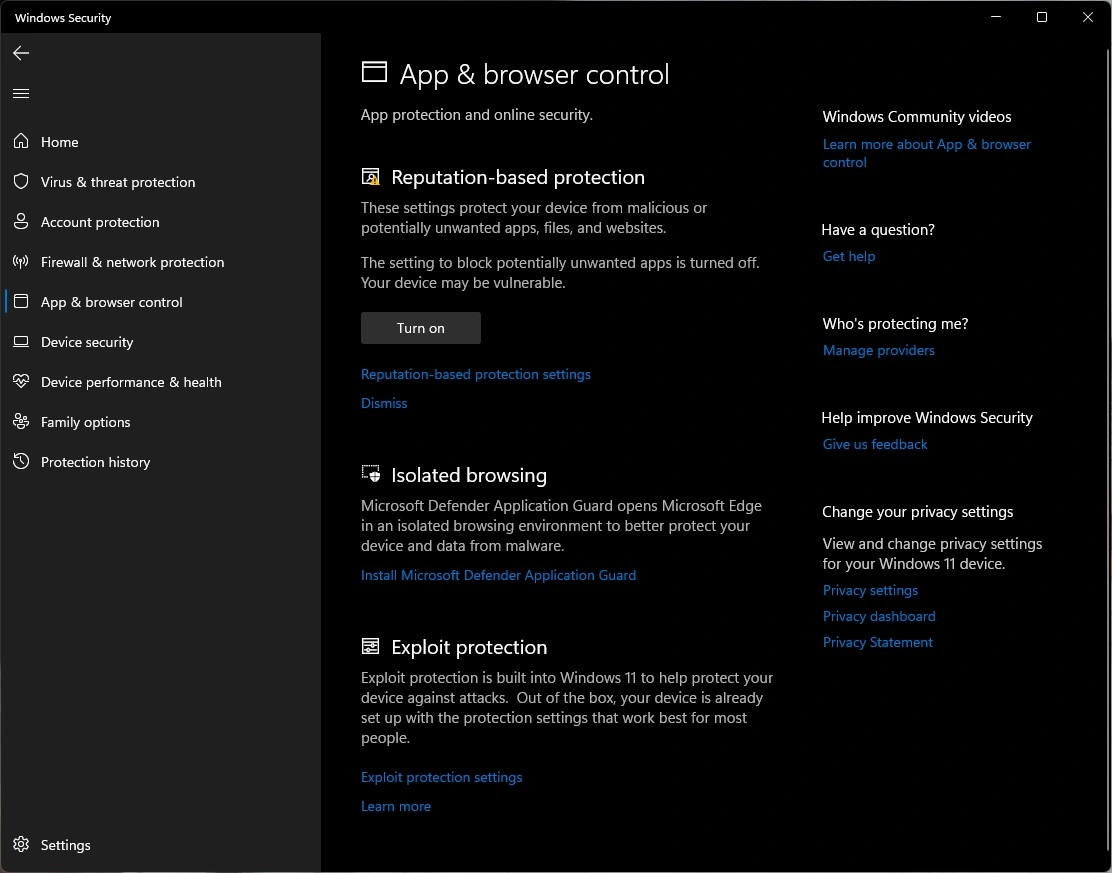Image resolution: width=1112 pixels, height=873 pixels.
Task: Click the Virus & threat protection shield icon
Action: [x=21, y=182]
